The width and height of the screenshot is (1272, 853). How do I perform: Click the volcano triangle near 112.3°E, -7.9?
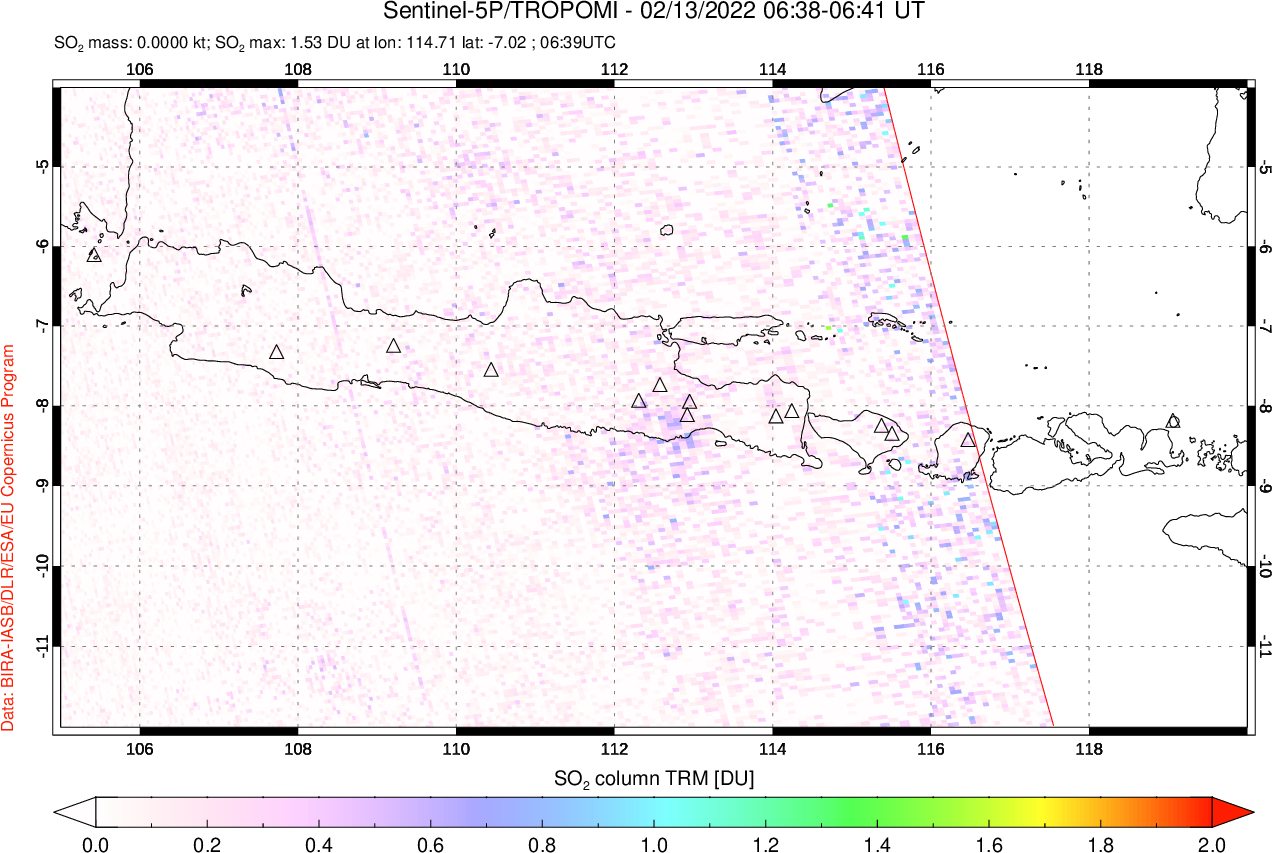pos(639,401)
